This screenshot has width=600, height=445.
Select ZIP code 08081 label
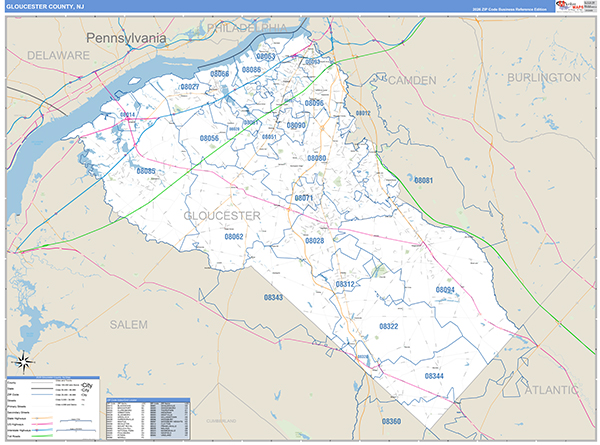tap(424, 180)
